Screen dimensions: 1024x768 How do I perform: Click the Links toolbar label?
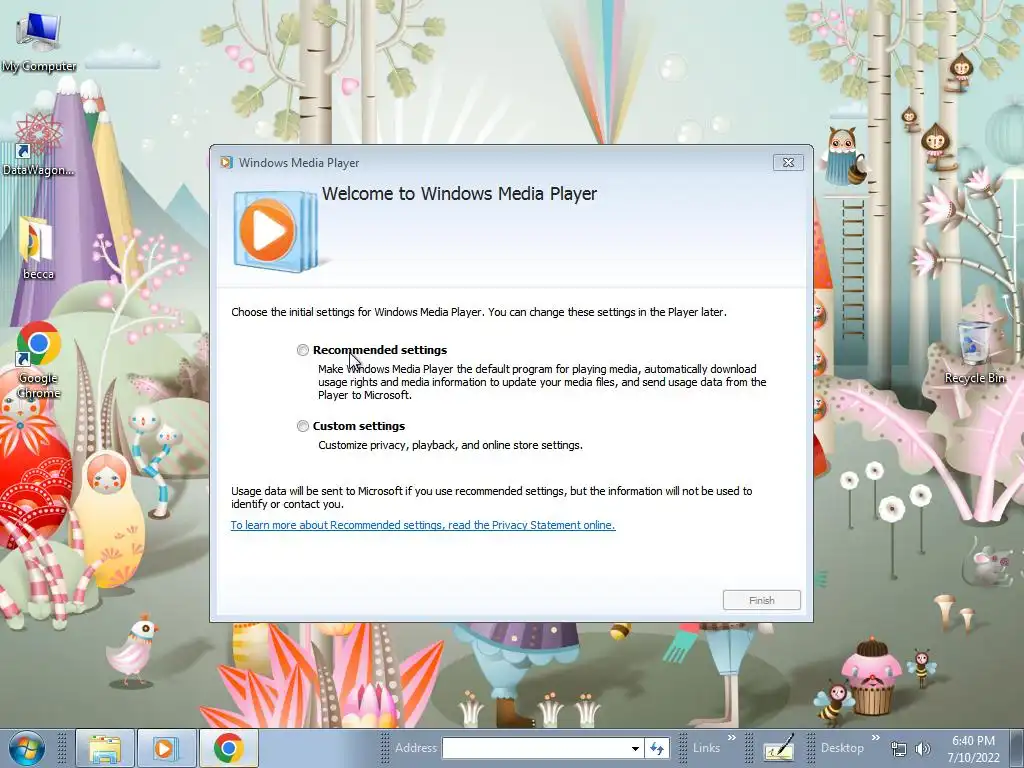[706, 748]
